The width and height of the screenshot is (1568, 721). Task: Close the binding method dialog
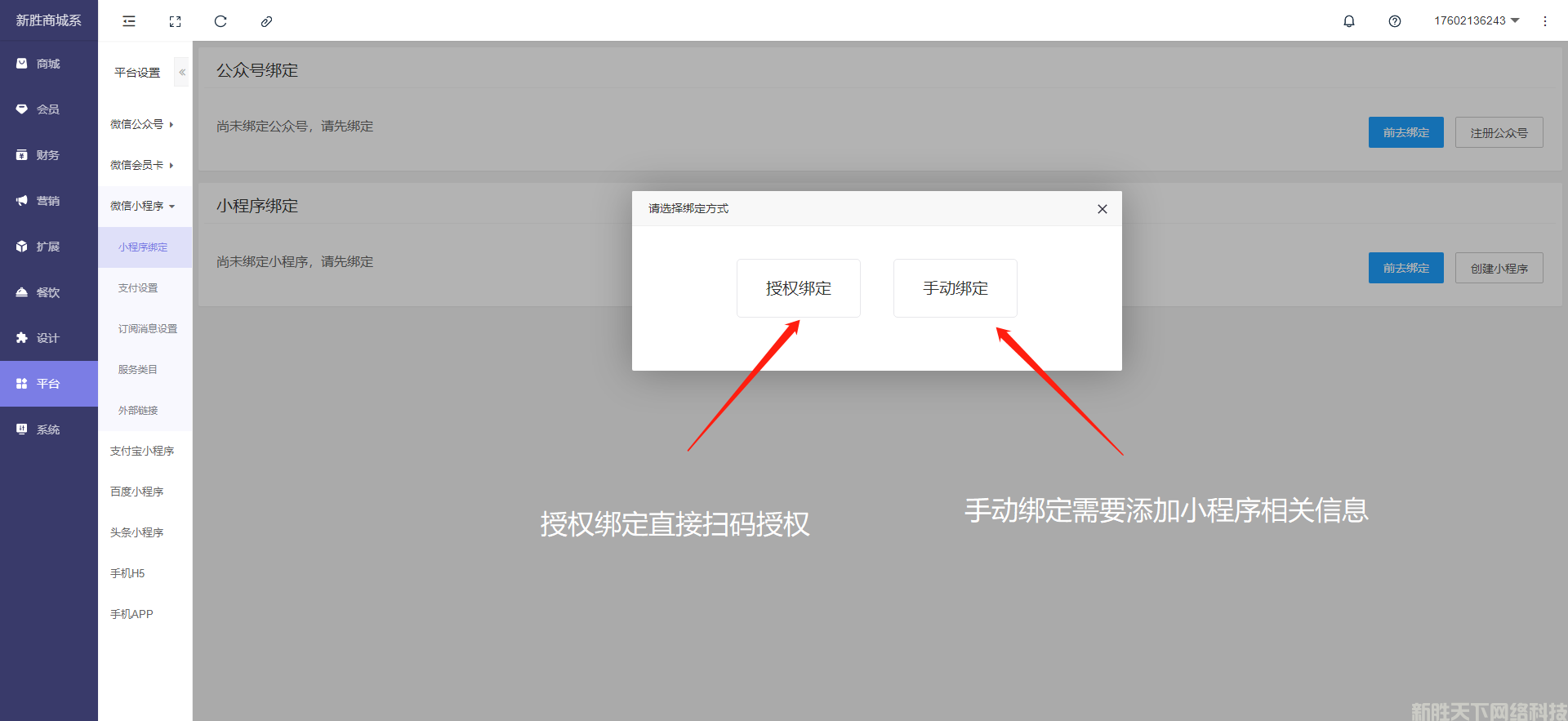click(1102, 209)
